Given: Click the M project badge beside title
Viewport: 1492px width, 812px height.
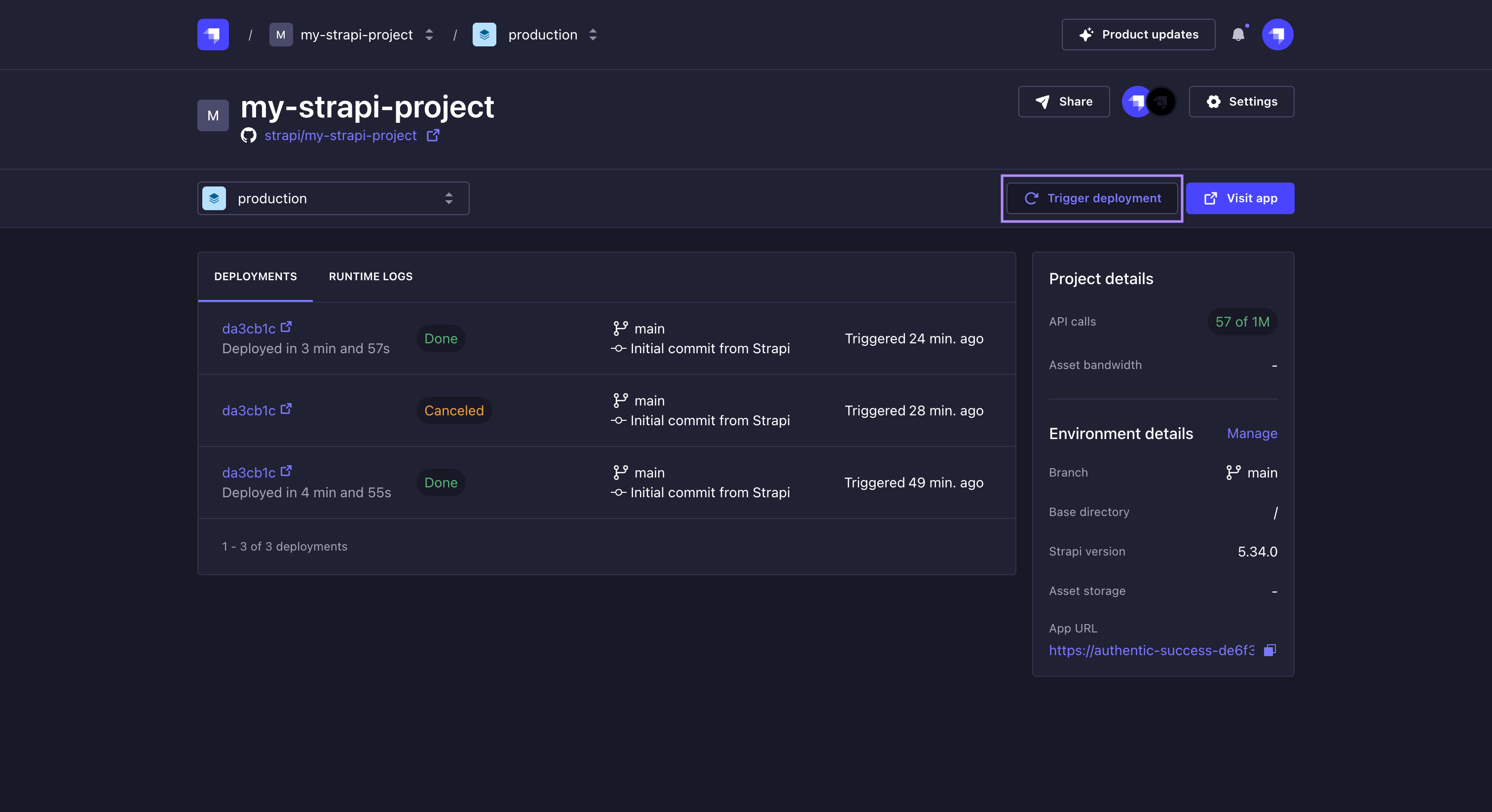Looking at the screenshot, I should pyautogui.click(x=213, y=115).
